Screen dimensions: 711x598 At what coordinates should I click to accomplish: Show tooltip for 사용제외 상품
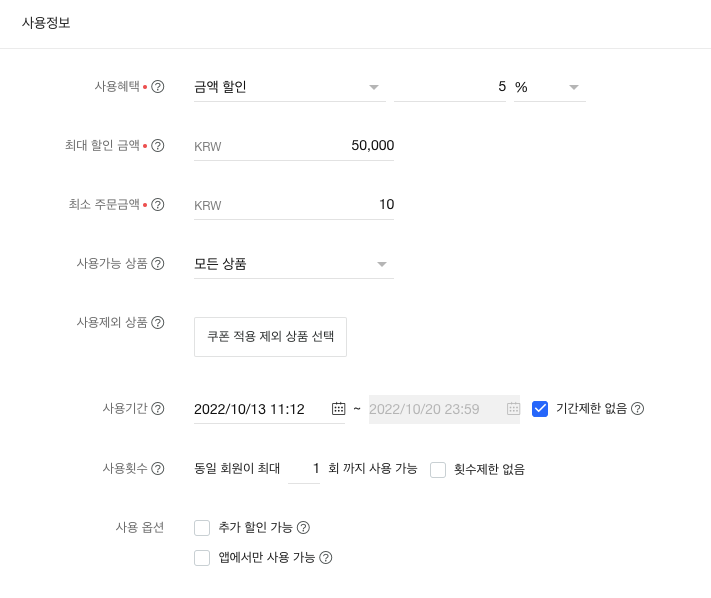[158, 322]
